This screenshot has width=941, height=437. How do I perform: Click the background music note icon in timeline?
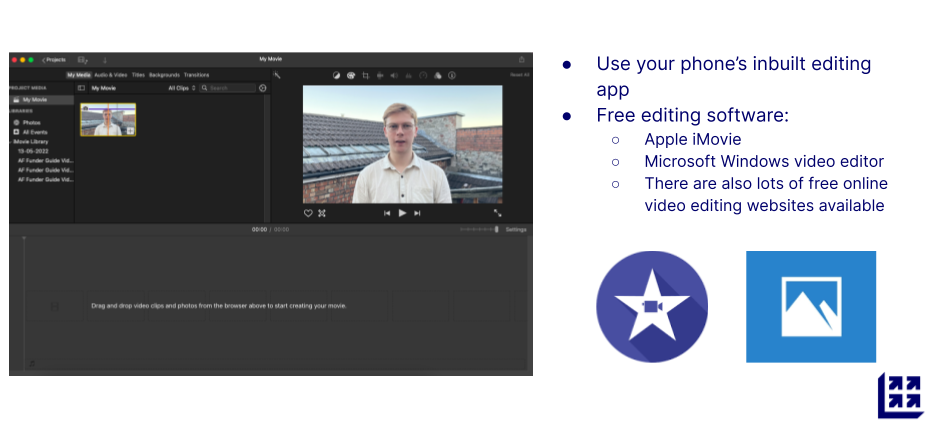pos(32,363)
